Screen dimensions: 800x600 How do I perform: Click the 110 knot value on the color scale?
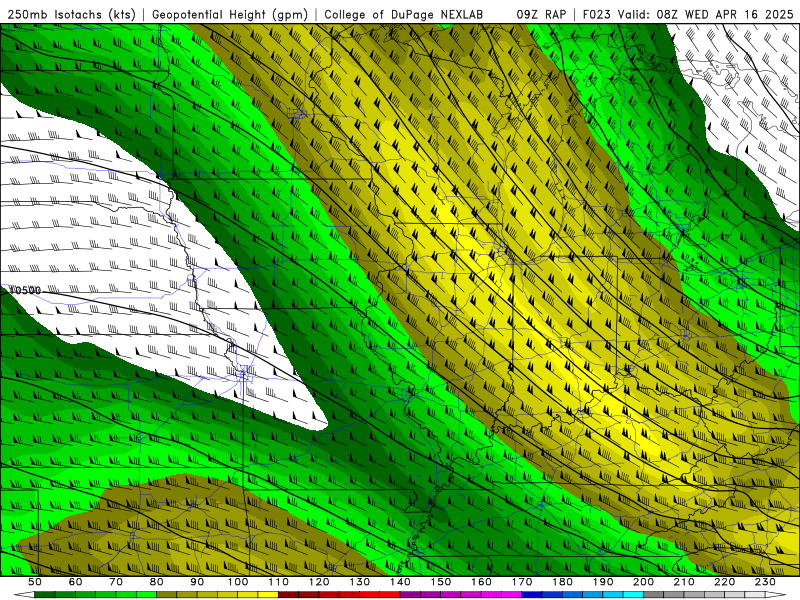tap(279, 582)
